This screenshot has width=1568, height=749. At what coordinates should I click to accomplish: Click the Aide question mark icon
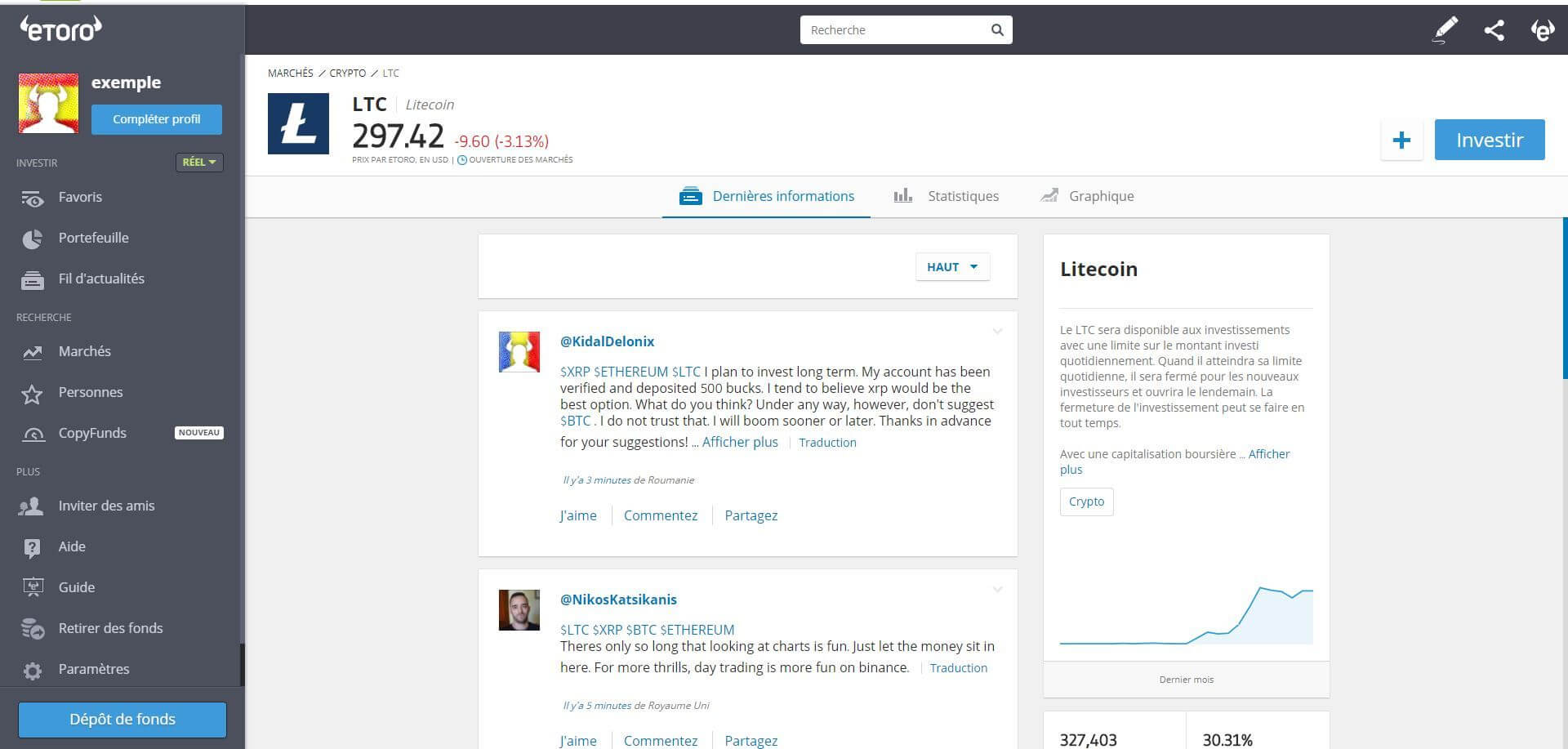(32, 548)
